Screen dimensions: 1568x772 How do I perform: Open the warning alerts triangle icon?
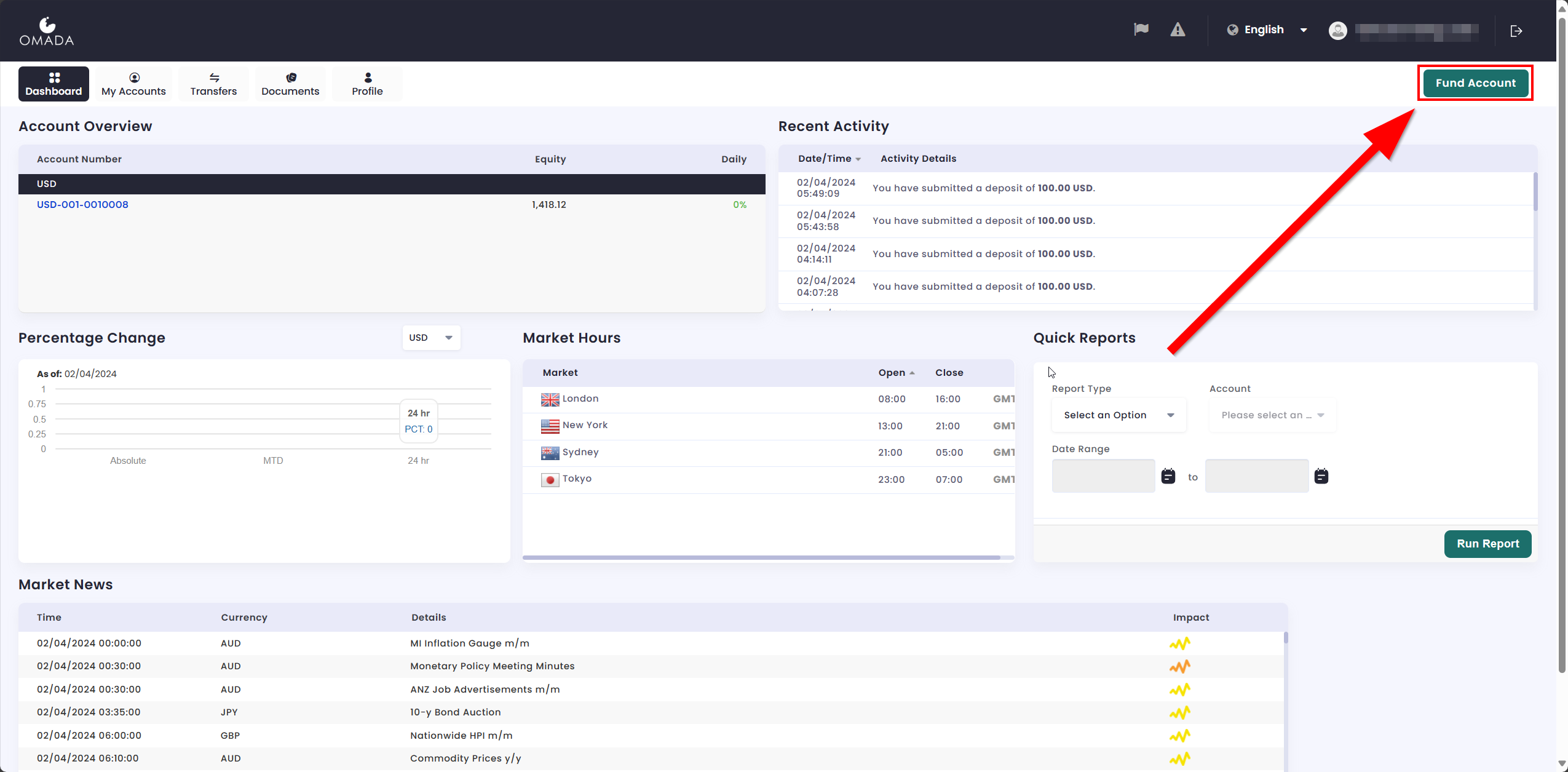[1178, 30]
